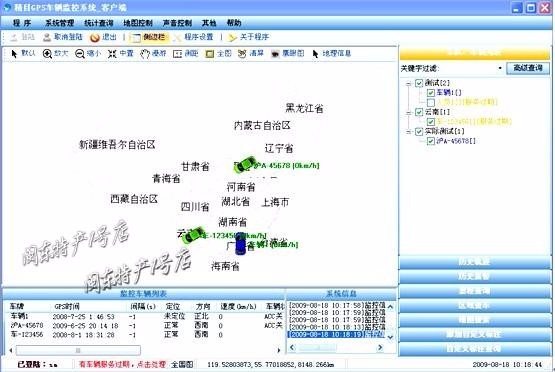Click the 沪A-45678 tree item label
The height and width of the screenshot is (372, 555).
[x=456, y=141]
